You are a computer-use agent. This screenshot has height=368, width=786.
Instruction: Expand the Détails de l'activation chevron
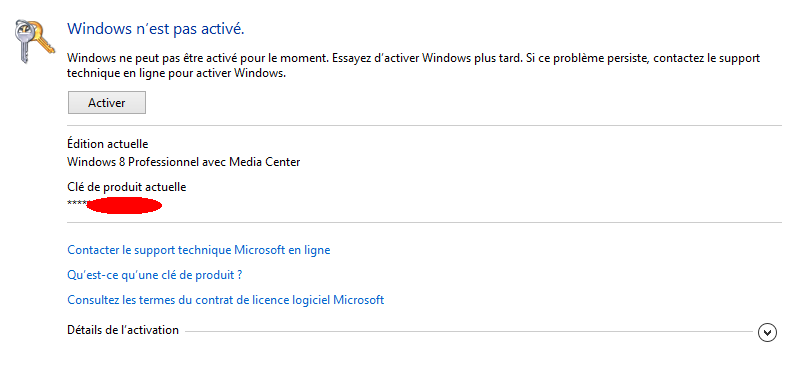(x=767, y=332)
